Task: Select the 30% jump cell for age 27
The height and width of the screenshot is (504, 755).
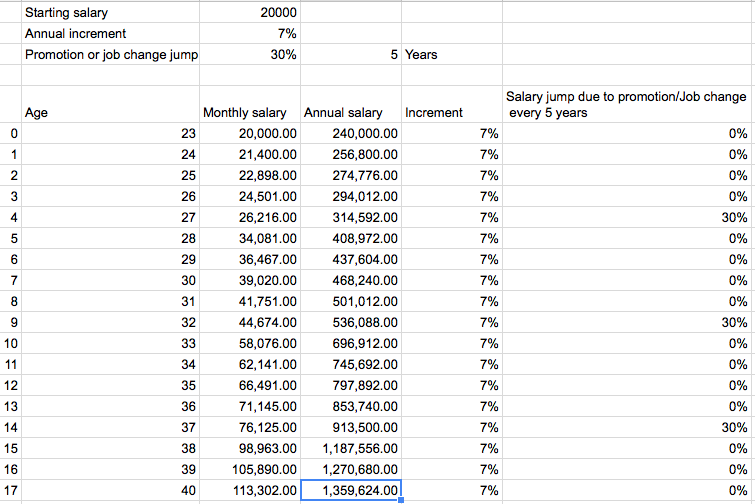Action: point(626,217)
